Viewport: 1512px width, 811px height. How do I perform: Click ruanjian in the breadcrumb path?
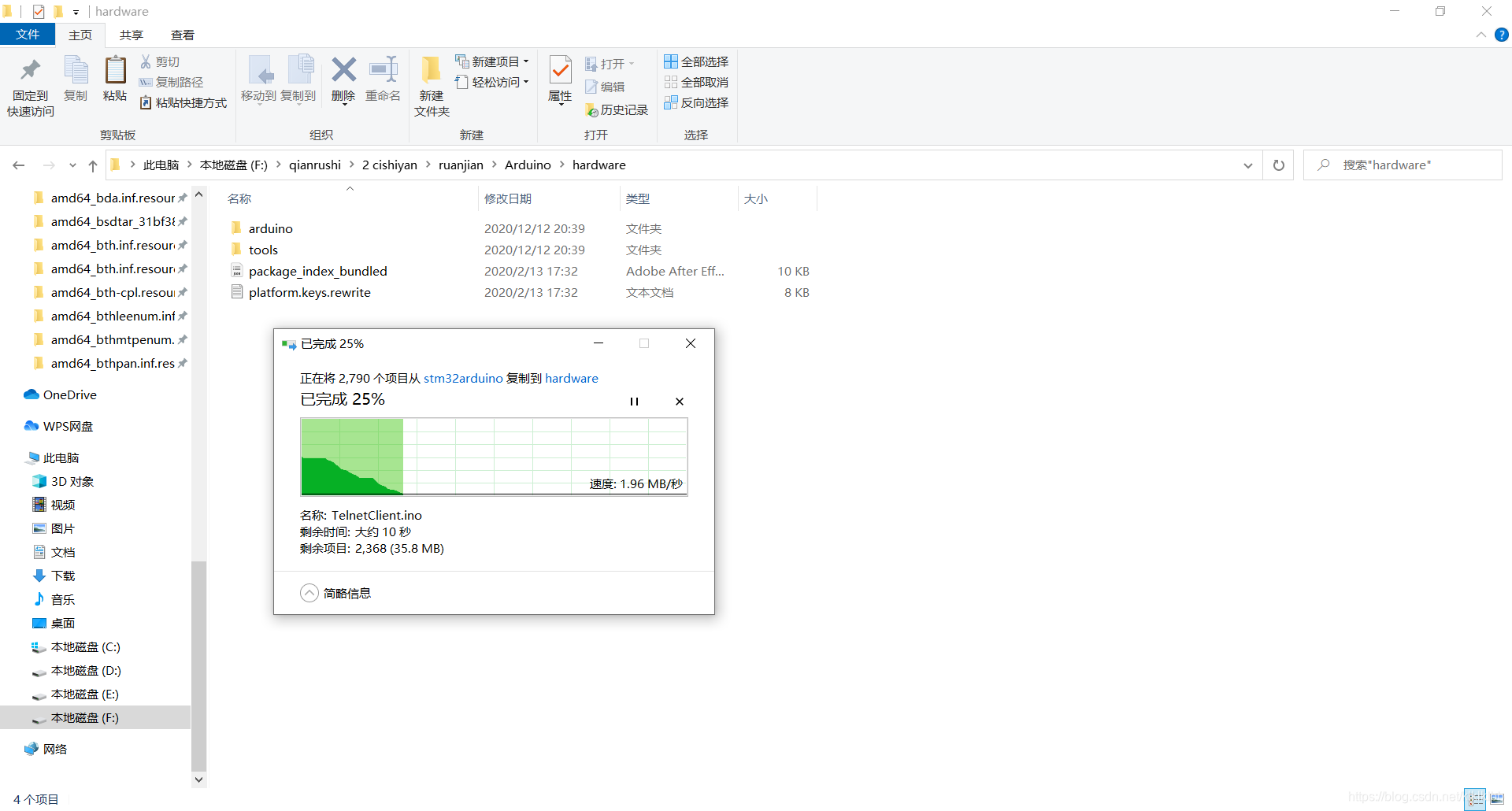(461, 165)
